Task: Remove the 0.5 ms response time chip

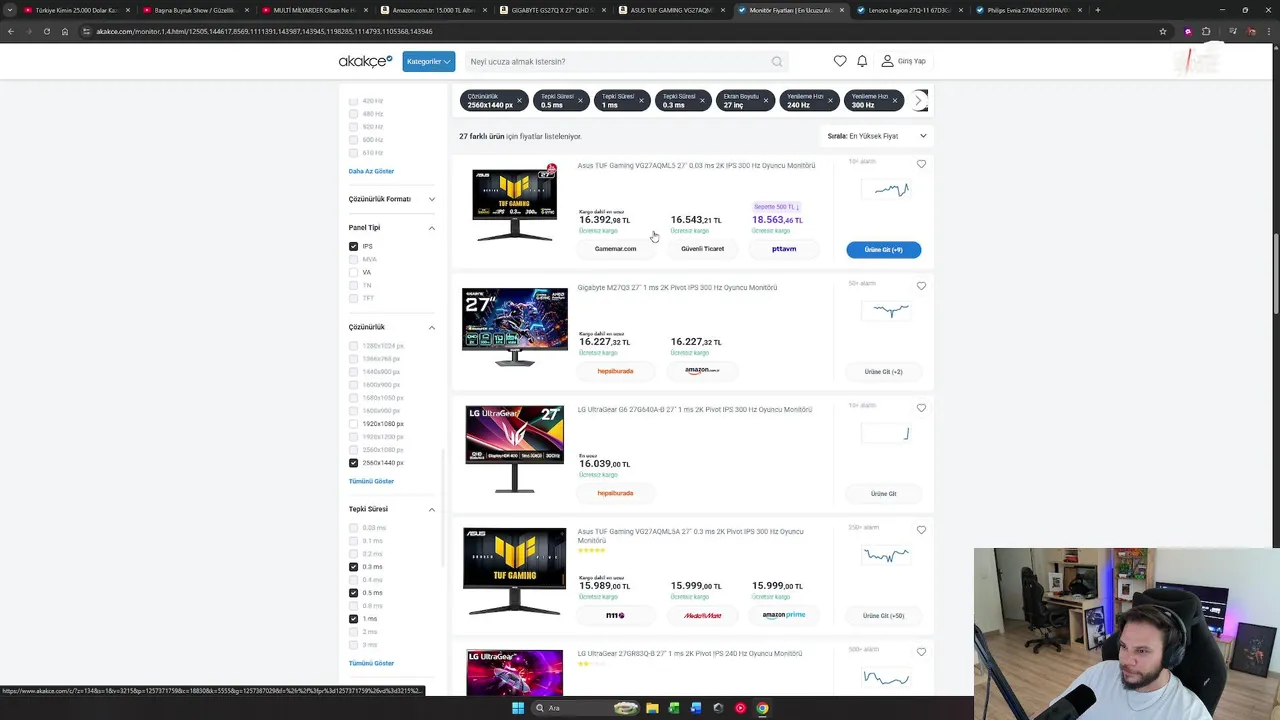Action: [x=580, y=100]
